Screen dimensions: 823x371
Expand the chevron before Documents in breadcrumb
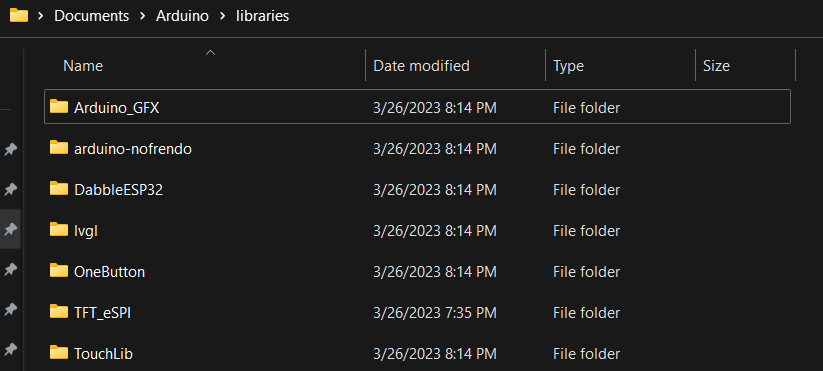coord(40,16)
